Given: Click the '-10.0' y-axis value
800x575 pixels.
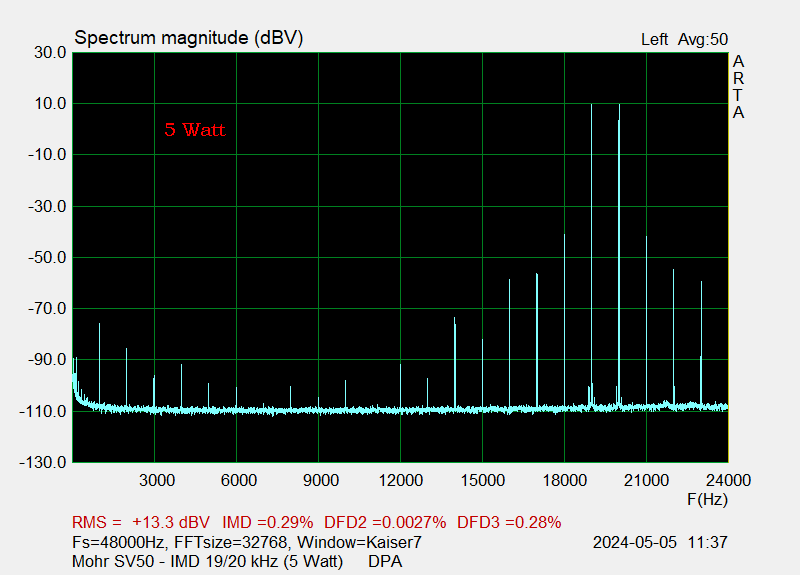Looking at the screenshot, I should pyautogui.click(x=47, y=155).
